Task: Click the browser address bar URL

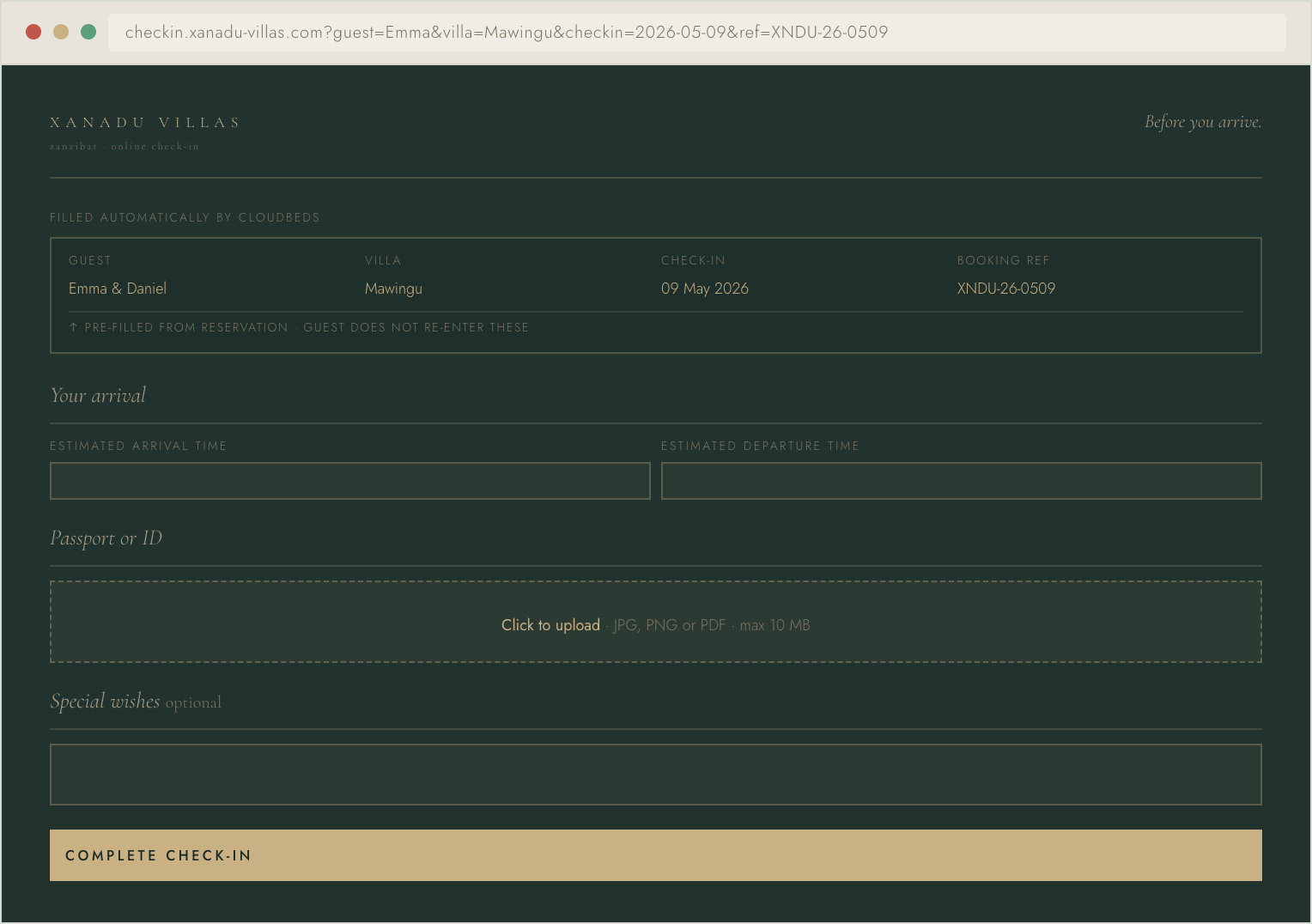Action: (x=507, y=33)
